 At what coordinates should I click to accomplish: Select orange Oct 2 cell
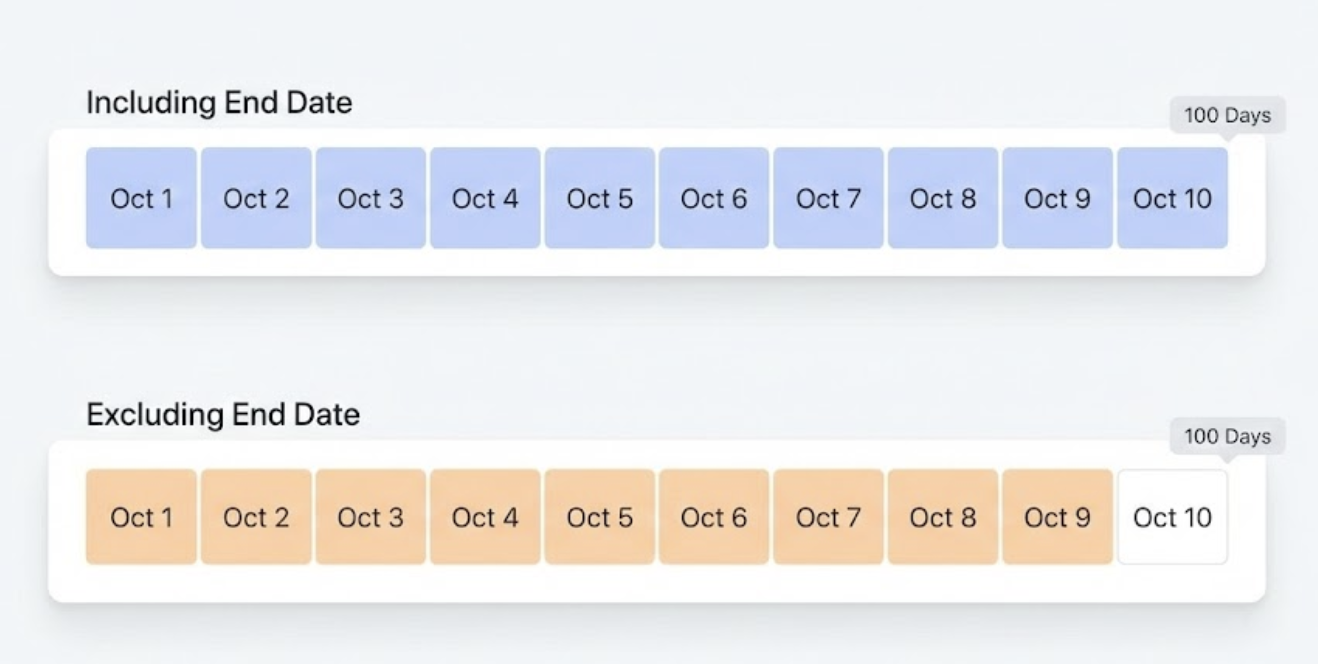tap(256, 517)
